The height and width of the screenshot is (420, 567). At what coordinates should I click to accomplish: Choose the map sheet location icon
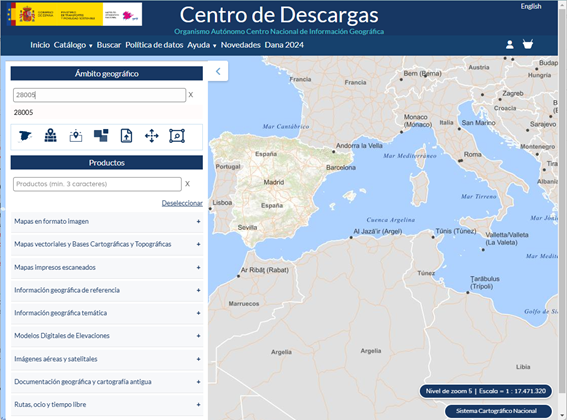click(x=76, y=136)
